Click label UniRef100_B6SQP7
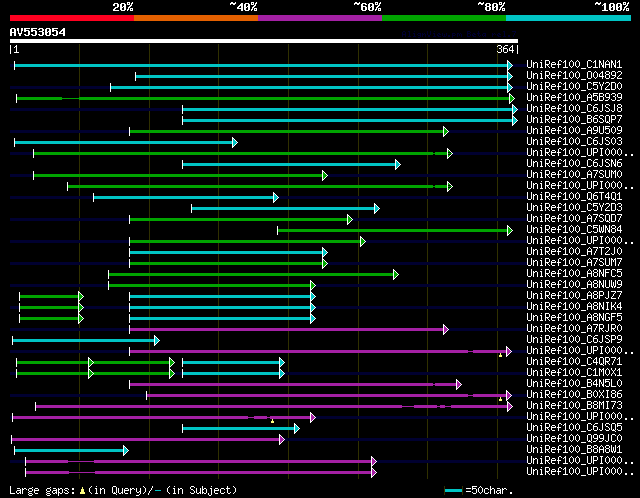Image resolution: width=640 pixels, height=498 pixels. click(574, 120)
